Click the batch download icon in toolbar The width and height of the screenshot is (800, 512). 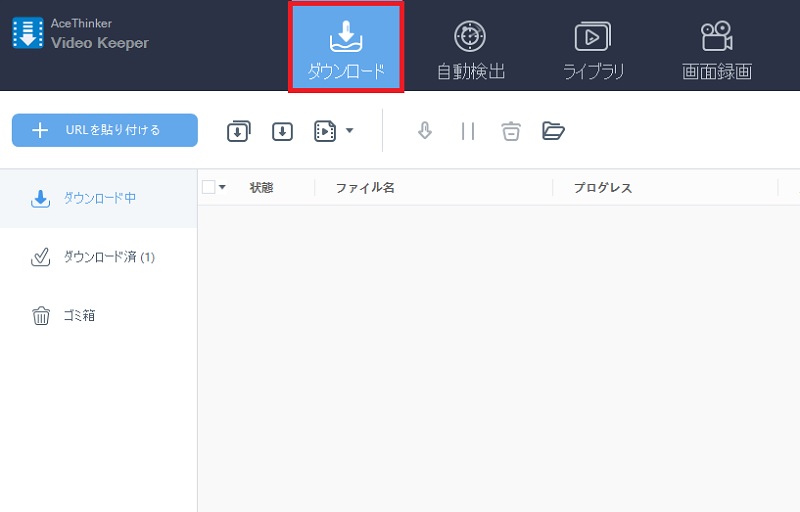coord(239,131)
